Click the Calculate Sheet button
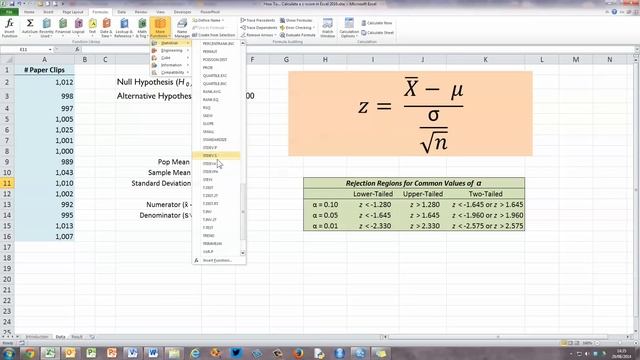Screen dimensions: 640x360 [378, 33]
